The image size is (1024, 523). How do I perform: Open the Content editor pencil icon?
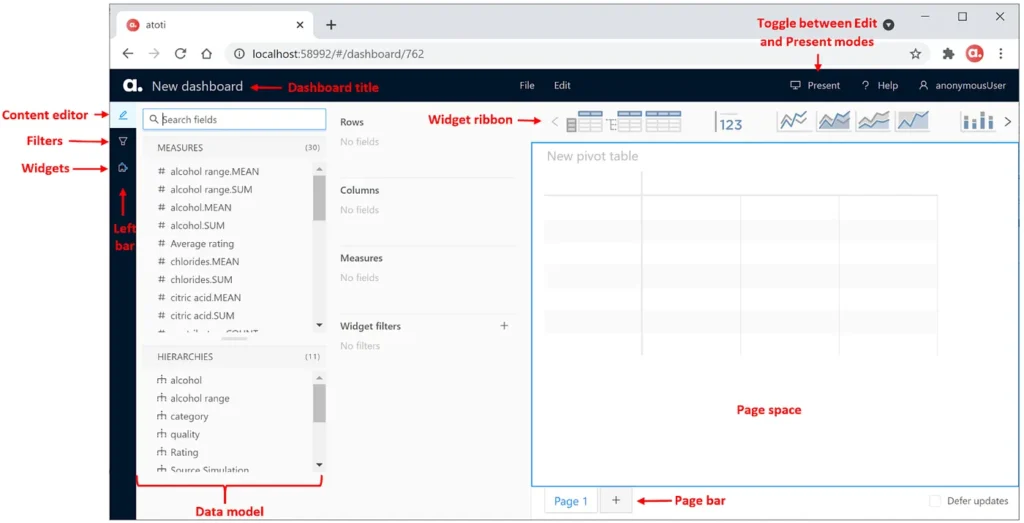coord(123,116)
